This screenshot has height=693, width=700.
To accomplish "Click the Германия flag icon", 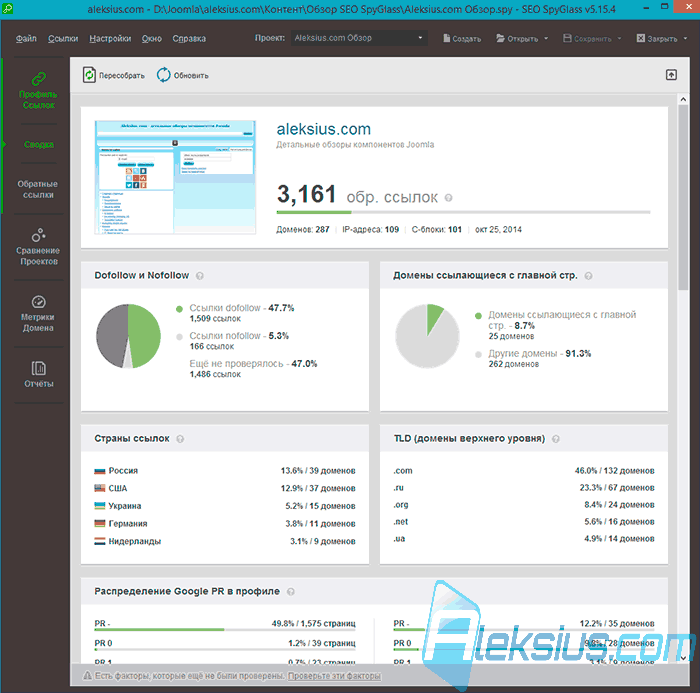I will [x=100, y=523].
